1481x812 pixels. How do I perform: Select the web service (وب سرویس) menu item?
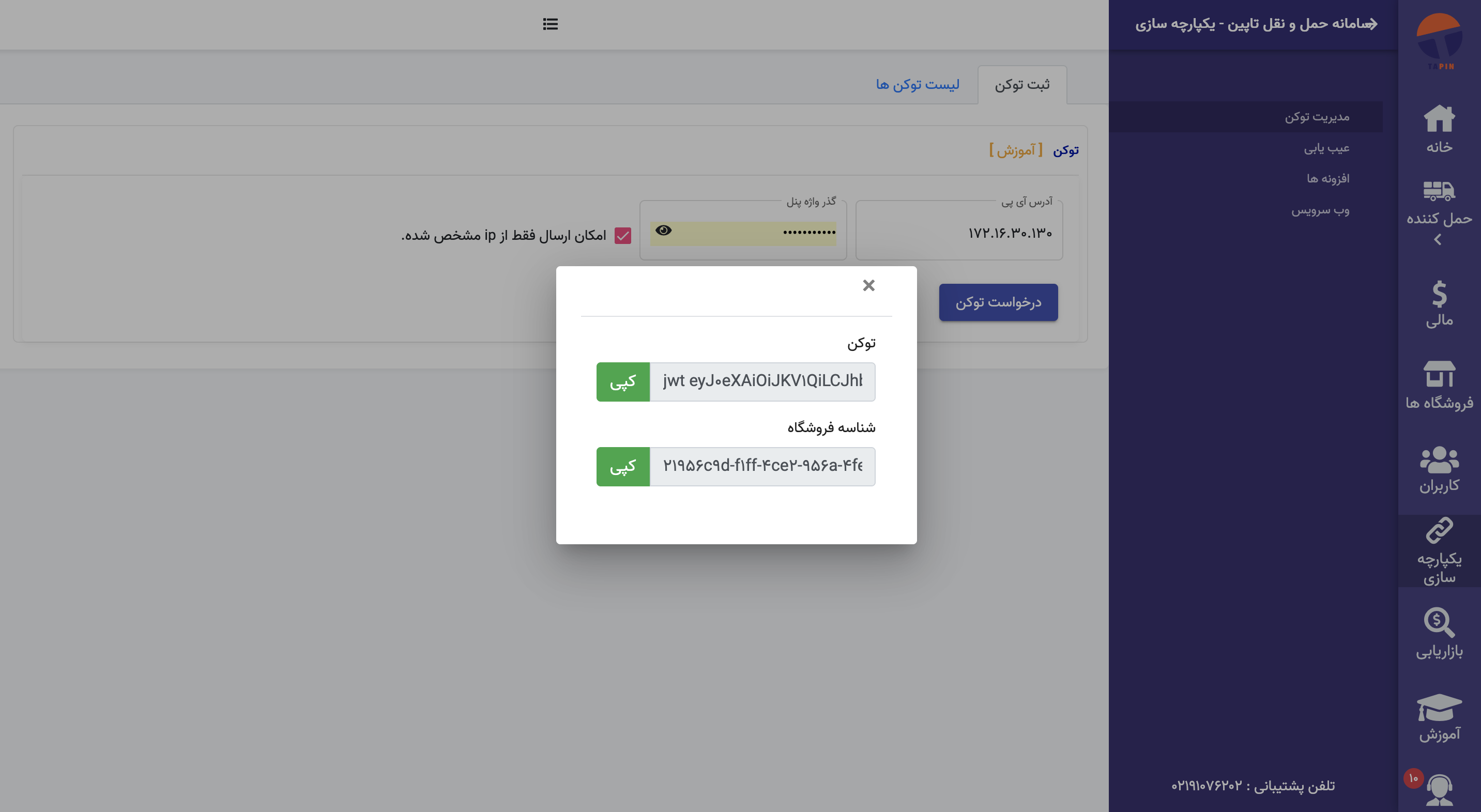tap(1320, 210)
